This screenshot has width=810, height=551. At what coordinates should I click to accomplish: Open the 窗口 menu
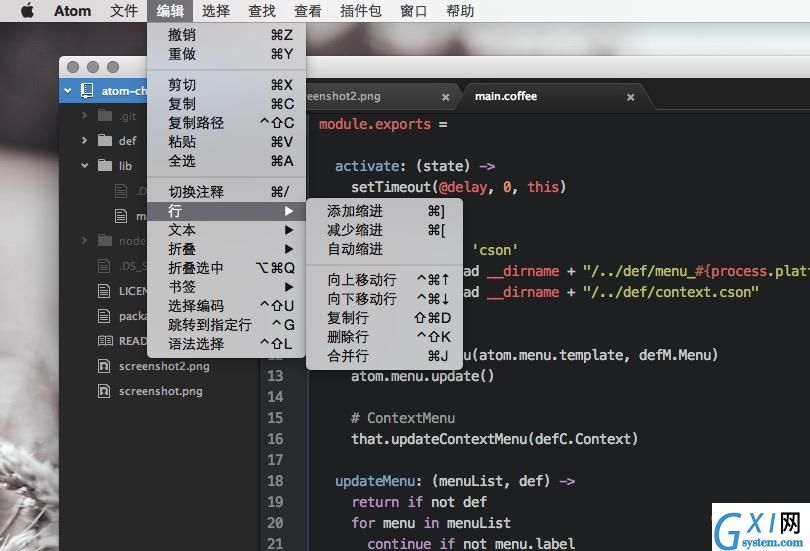[413, 11]
